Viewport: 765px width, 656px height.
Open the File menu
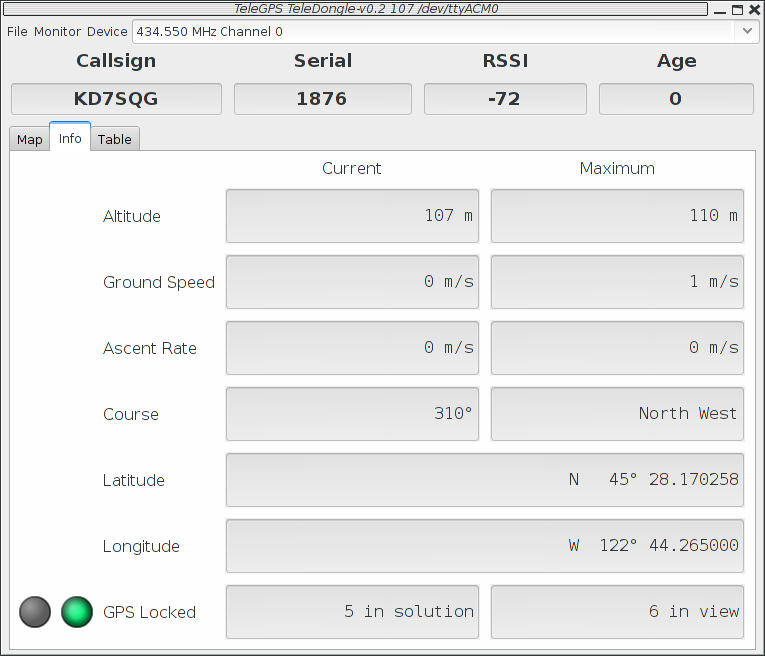[x=17, y=31]
